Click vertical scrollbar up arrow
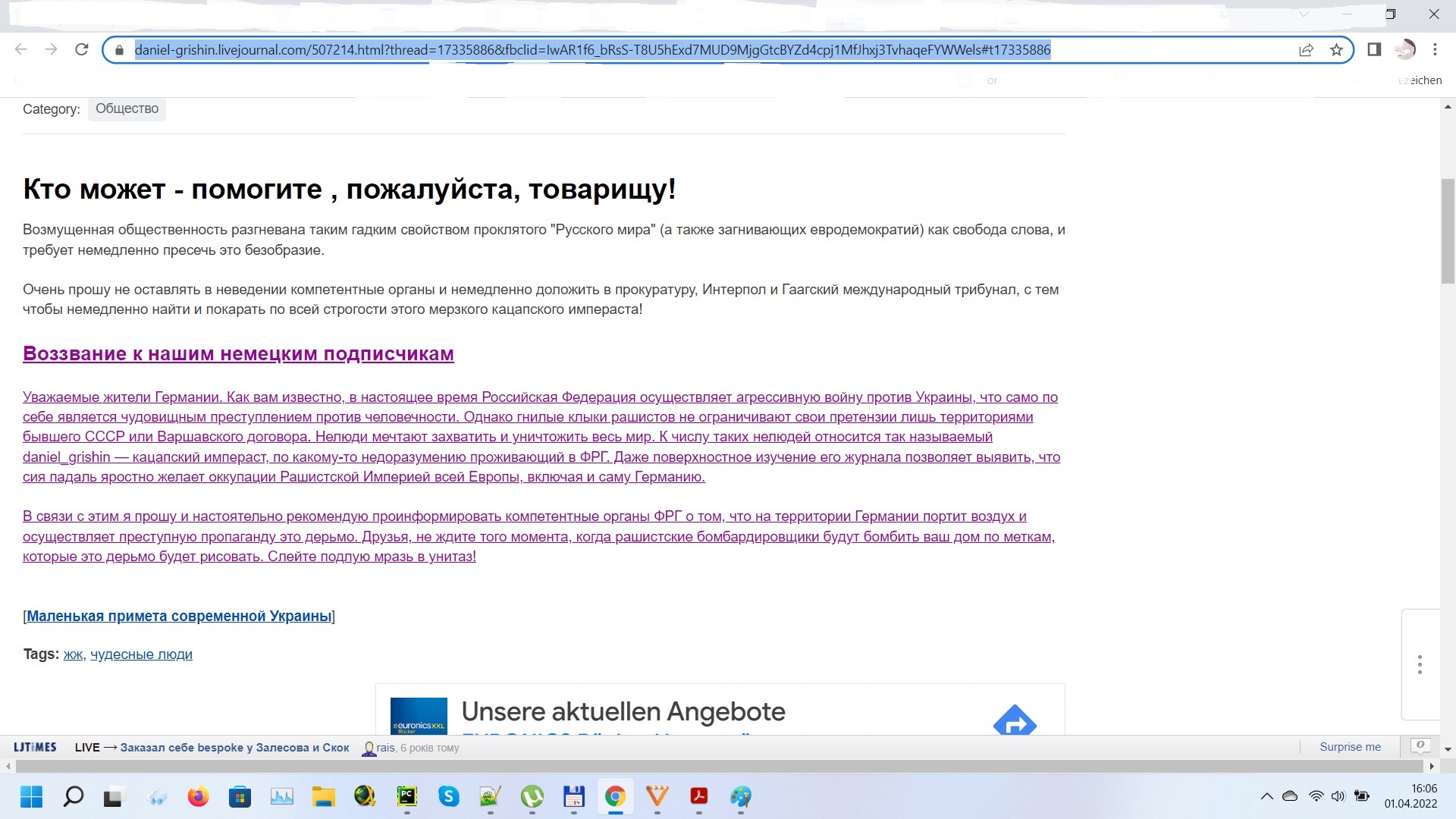The height and width of the screenshot is (819, 1456). pos(1448,108)
